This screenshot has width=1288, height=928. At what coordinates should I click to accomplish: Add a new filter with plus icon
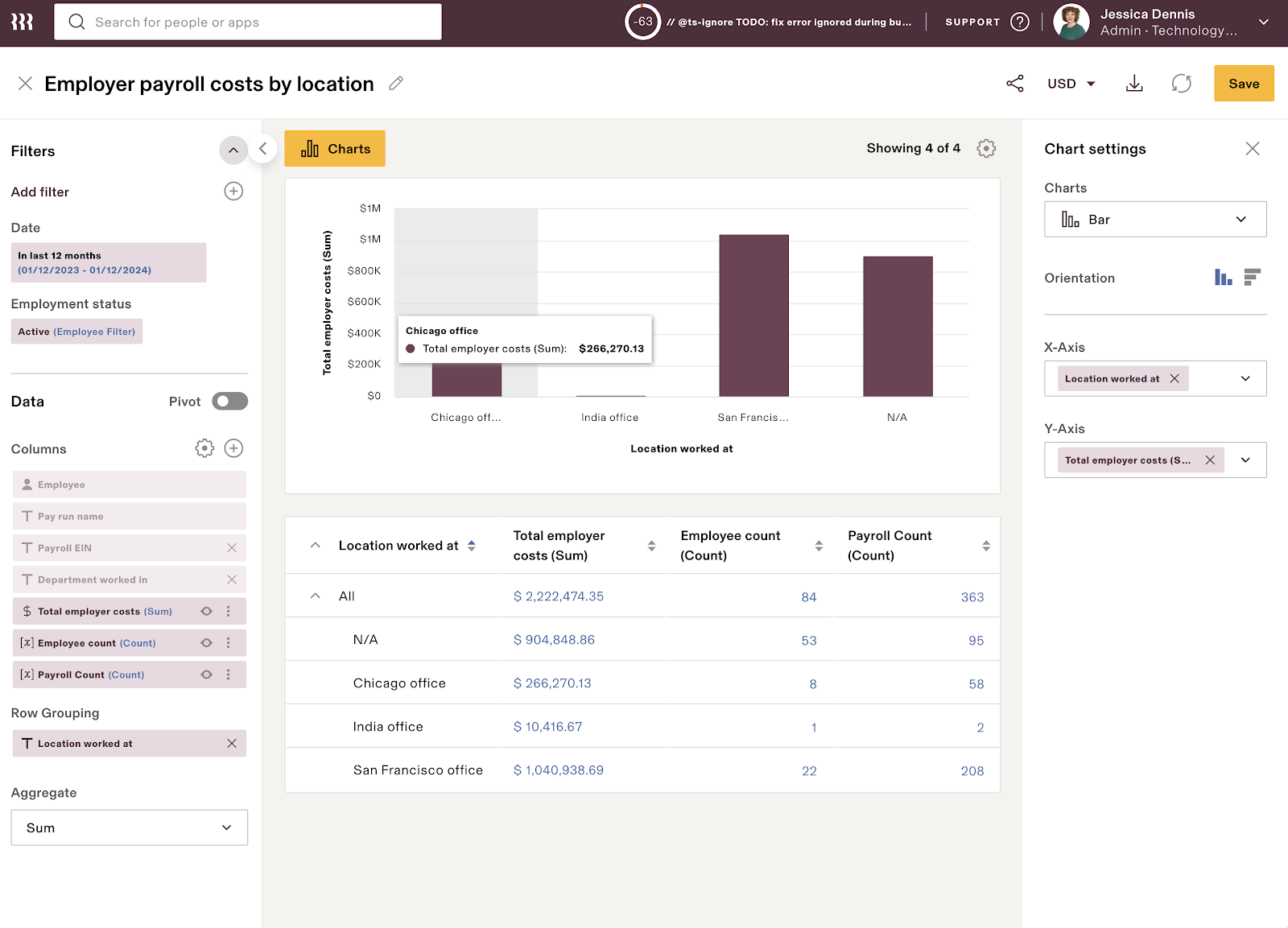pos(233,192)
